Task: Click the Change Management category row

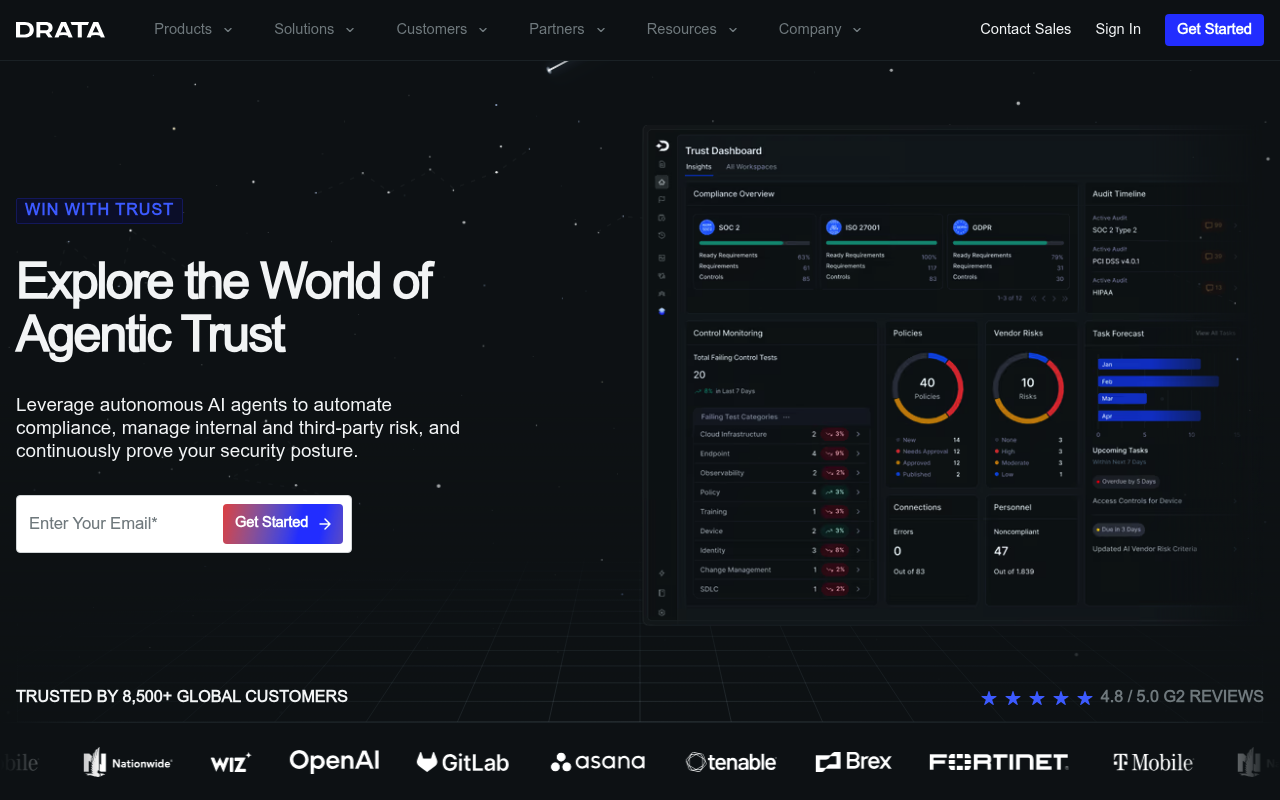Action: pyautogui.click(x=782, y=570)
